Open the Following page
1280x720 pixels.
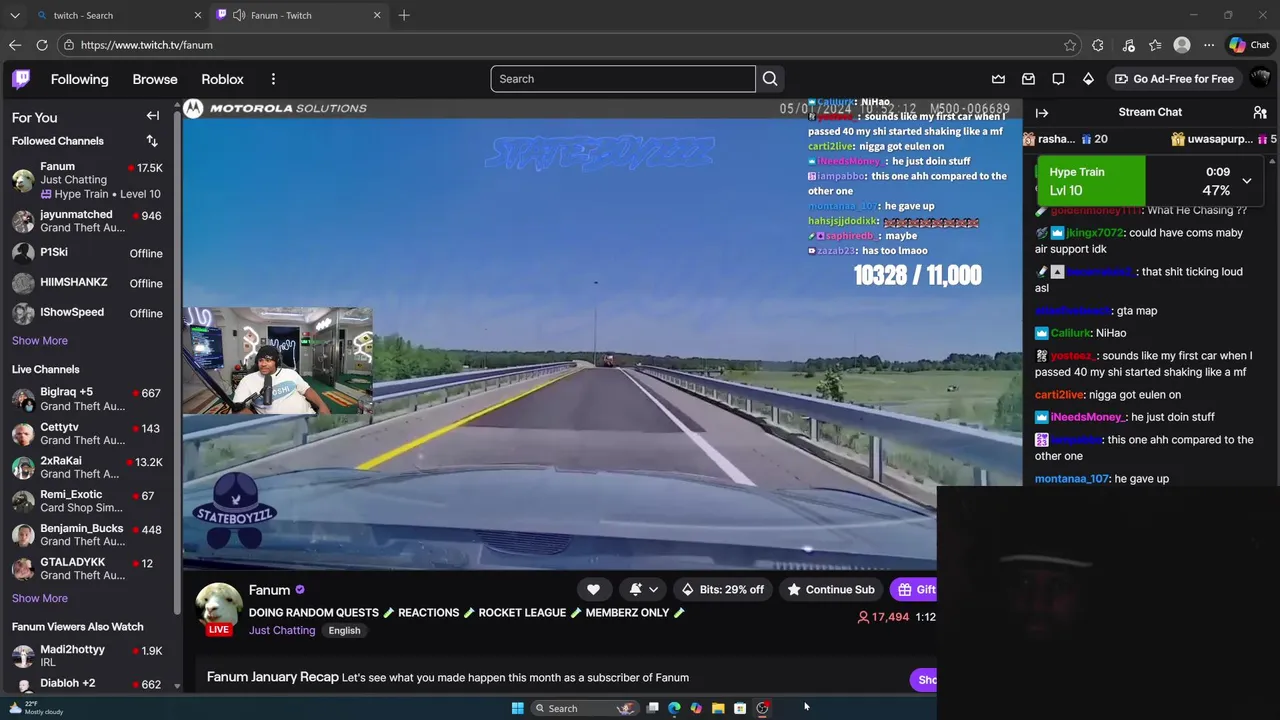80,79
